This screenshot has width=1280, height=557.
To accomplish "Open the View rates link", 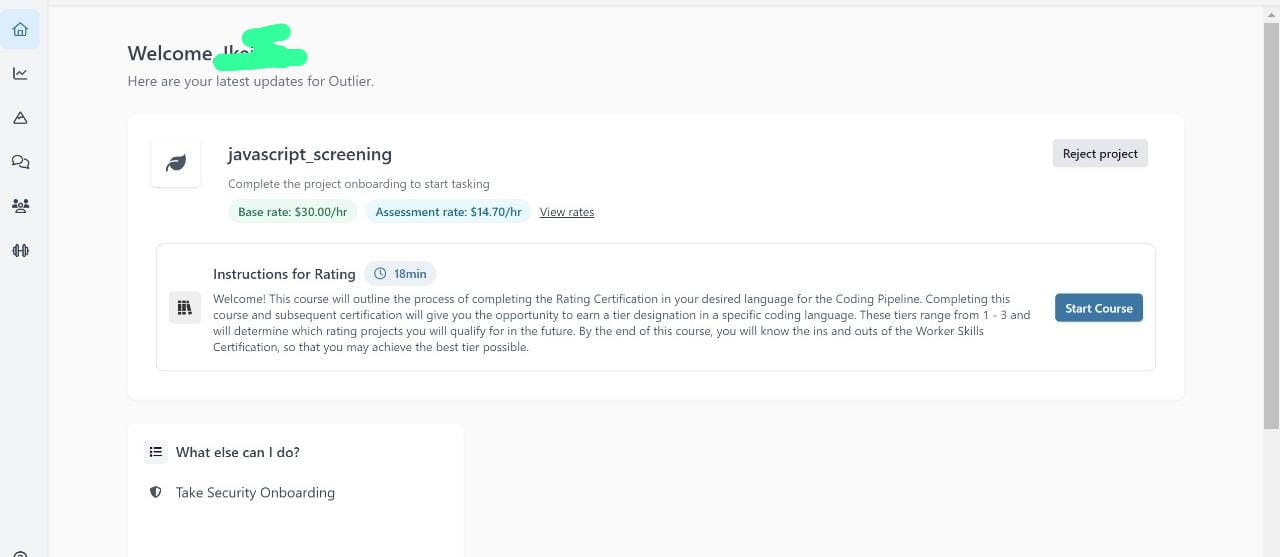I will pyautogui.click(x=567, y=212).
